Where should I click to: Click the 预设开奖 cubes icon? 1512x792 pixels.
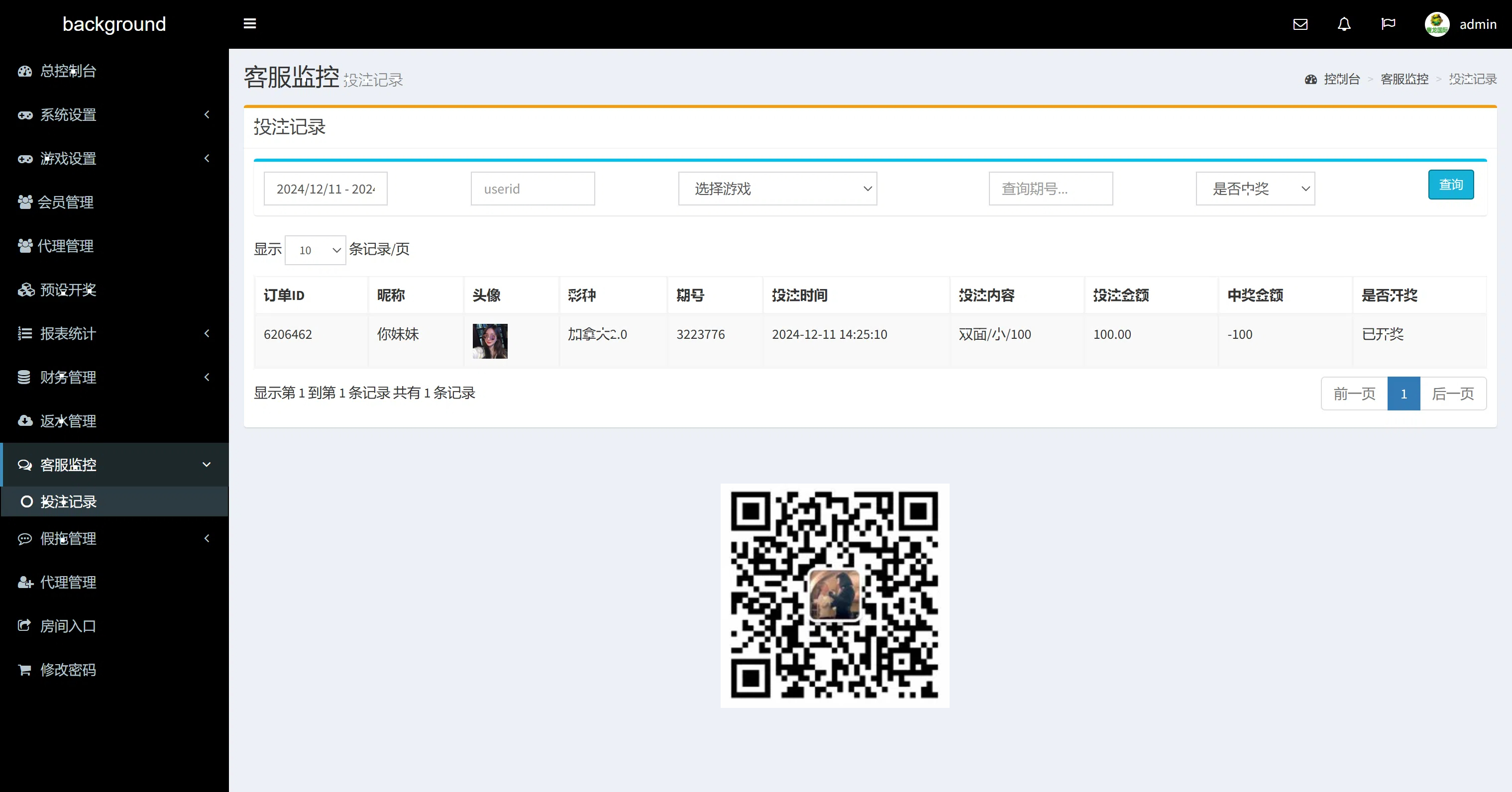(26, 290)
